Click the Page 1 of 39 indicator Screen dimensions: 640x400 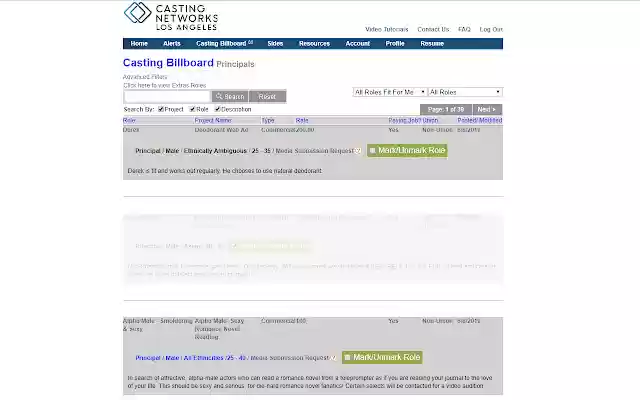point(446,109)
